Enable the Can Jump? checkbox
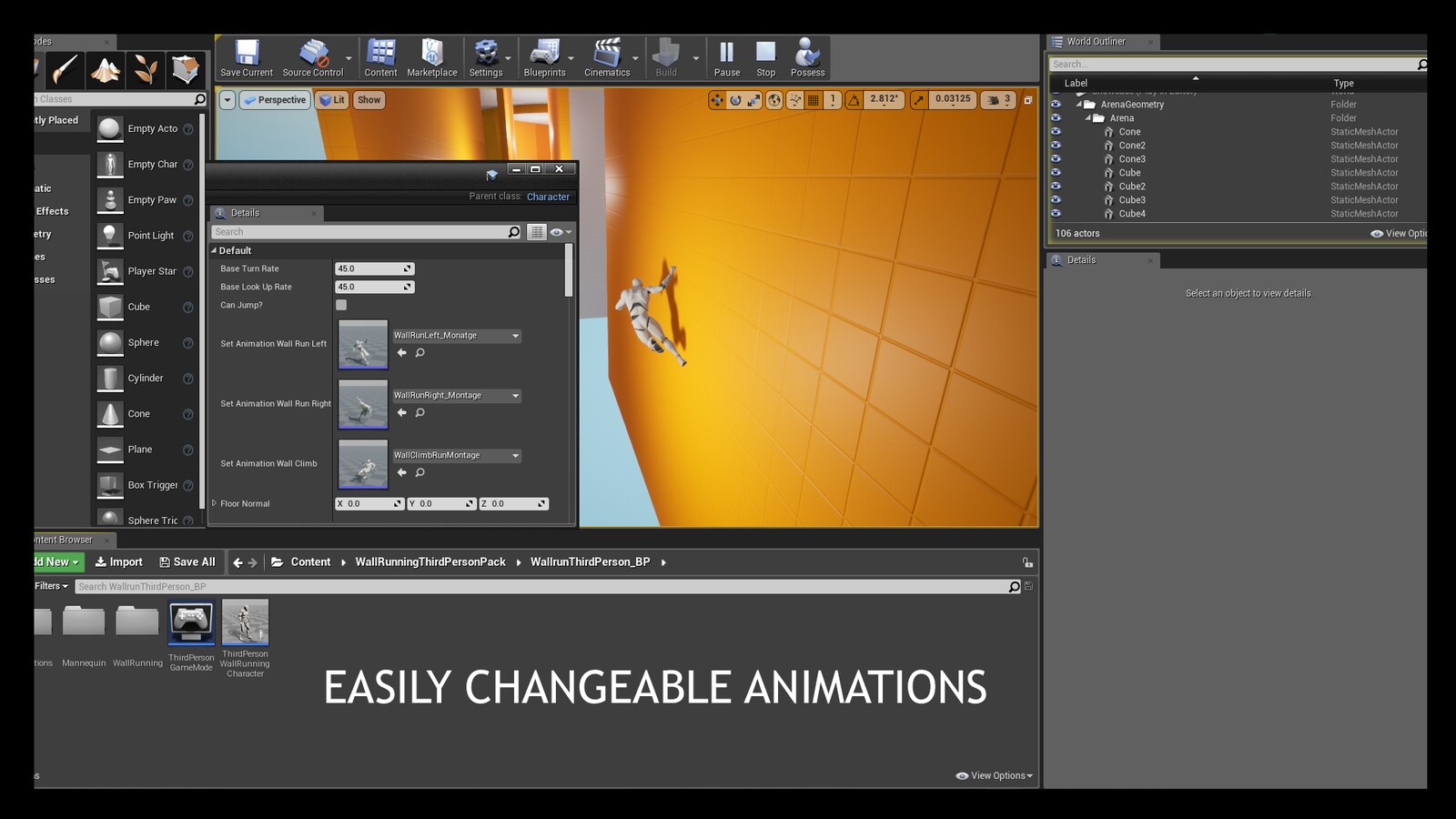The width and height of the screenshot is (1456, 819). (x=341, y=305)
